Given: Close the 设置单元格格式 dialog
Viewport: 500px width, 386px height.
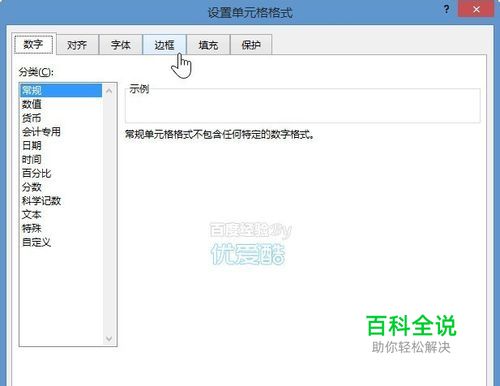Looking at the screenshot, I should 476,9.
